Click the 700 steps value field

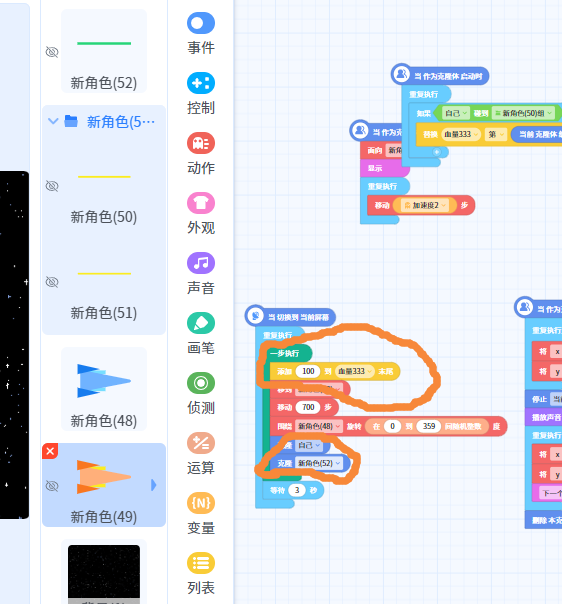pos(308,407)
